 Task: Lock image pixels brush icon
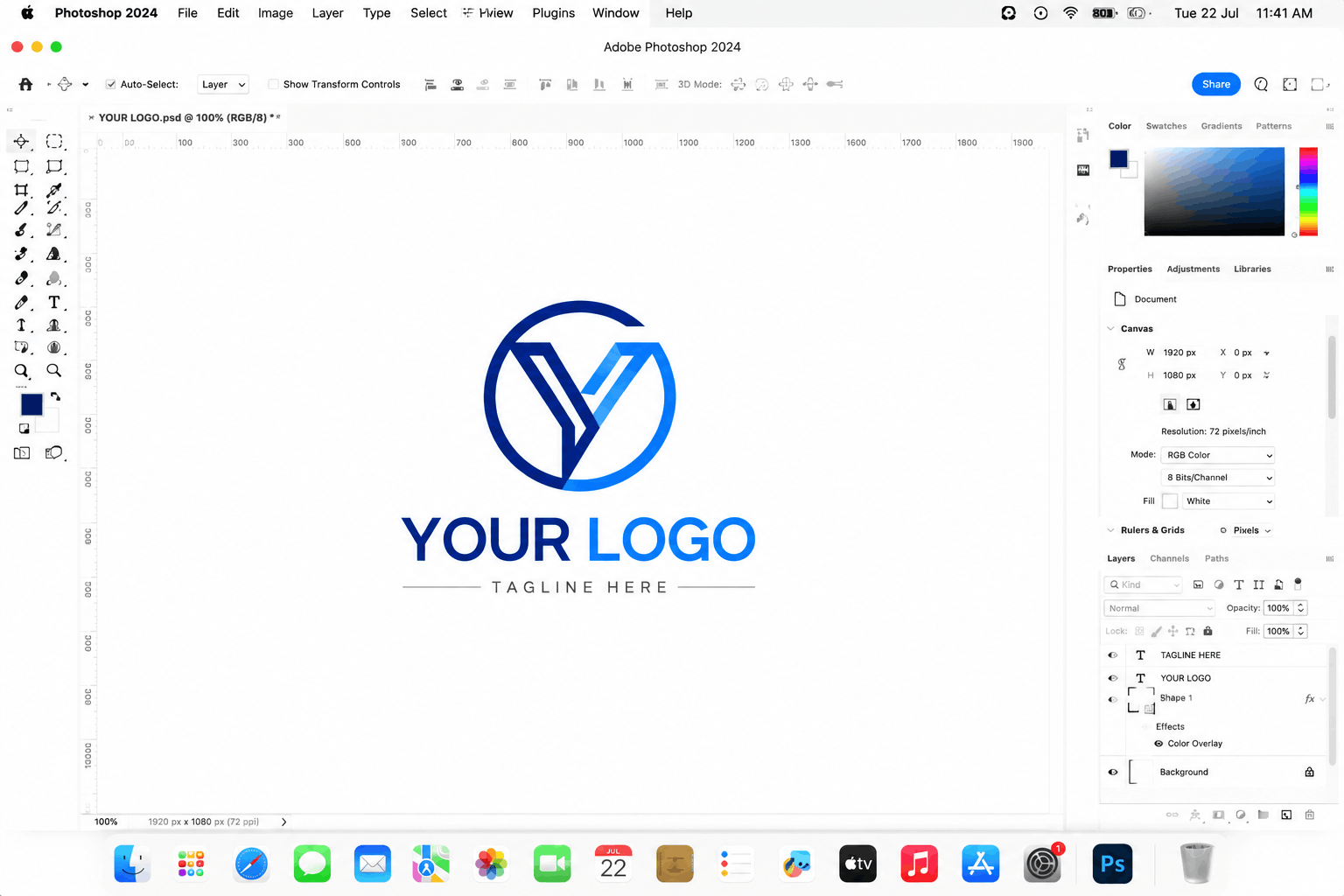click(1156, 631)
